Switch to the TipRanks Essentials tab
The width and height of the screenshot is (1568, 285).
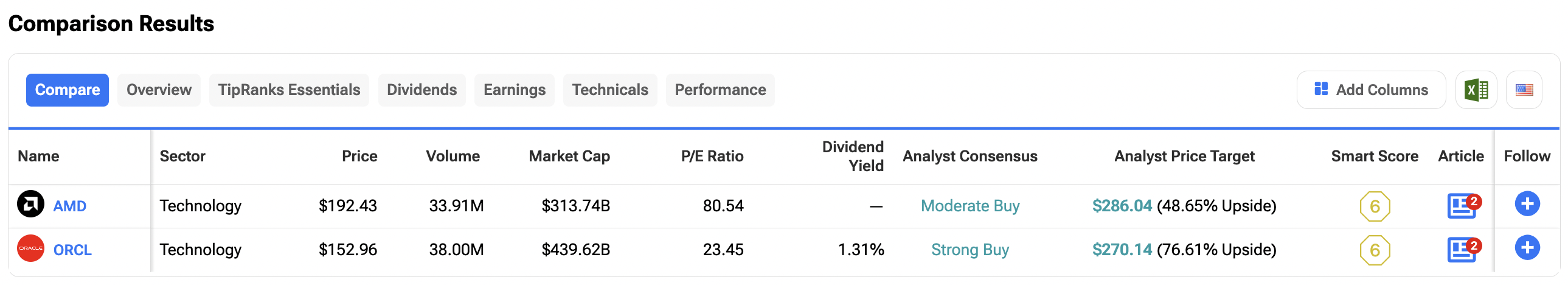[x=289, y=90]
